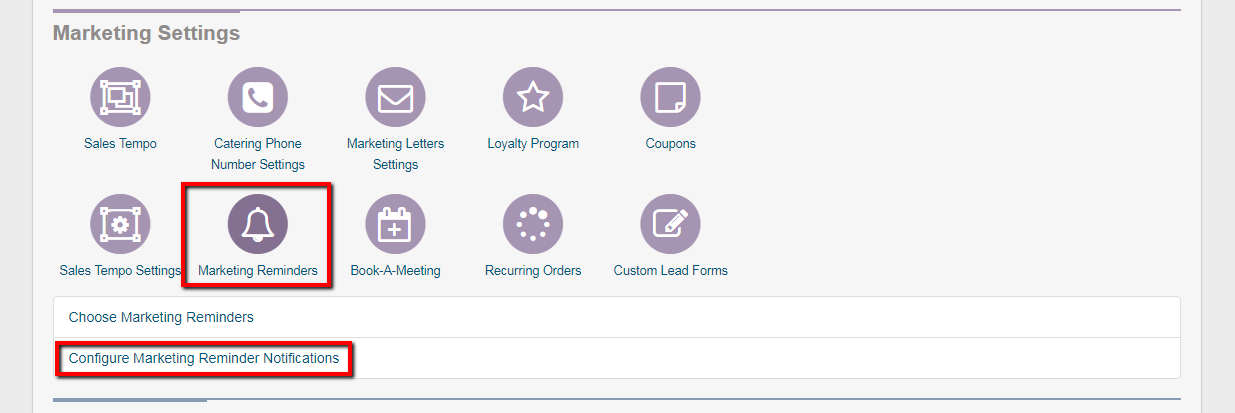1235x413 pixels.
Task: Open Choose Marketing Reminders link
Action: pyautogui.click(x=161, y=317)
